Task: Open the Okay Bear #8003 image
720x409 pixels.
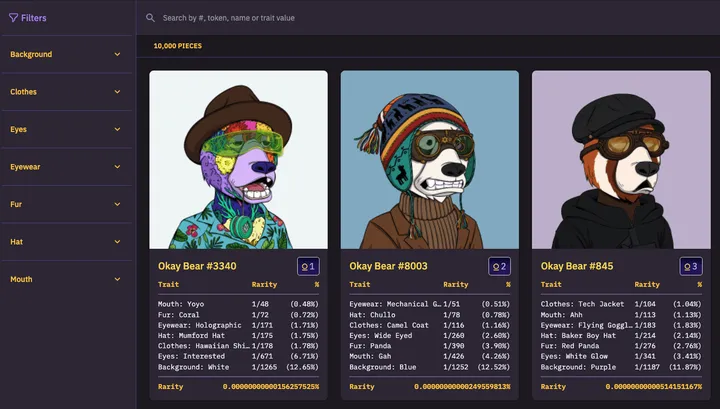Action: click(x=430, y=159)
